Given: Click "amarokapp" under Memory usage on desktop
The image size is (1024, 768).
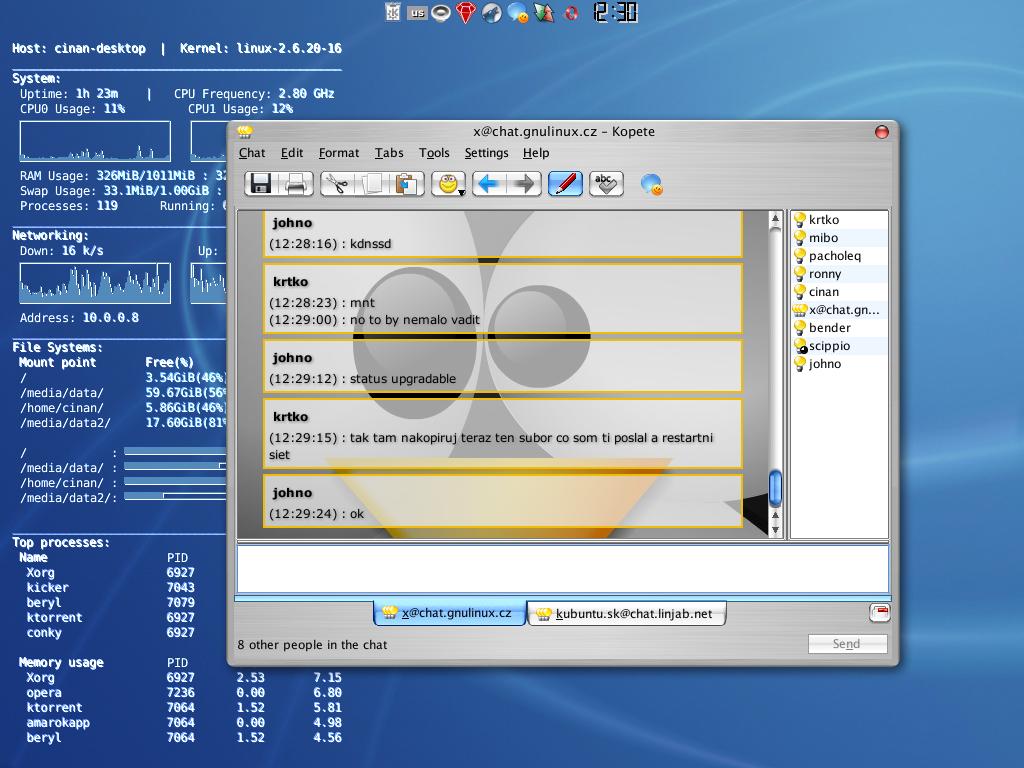Looking at the screenshot, I should tap(58, 723).
